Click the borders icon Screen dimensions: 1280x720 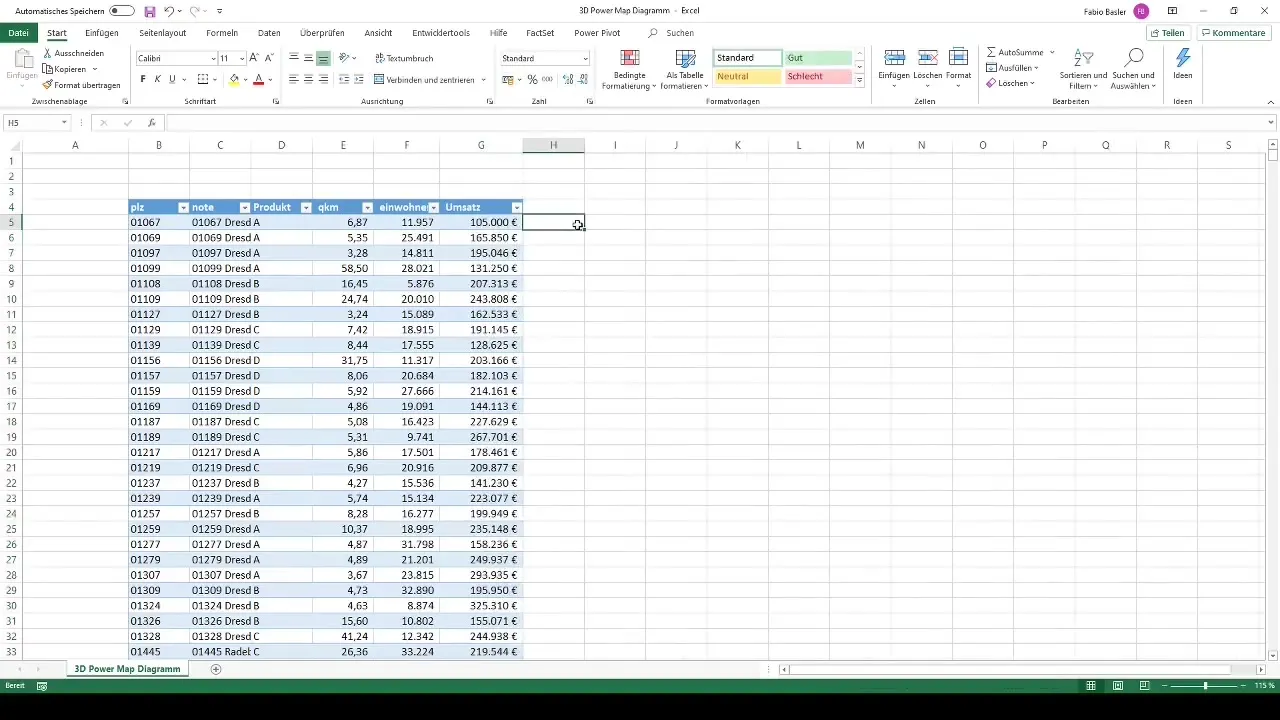pyautogui.click(x=203, y=79)
